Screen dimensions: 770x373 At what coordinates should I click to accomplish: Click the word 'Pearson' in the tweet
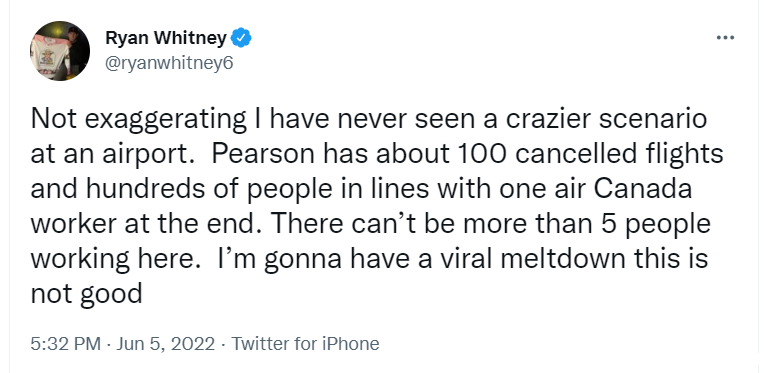(264, 154)
